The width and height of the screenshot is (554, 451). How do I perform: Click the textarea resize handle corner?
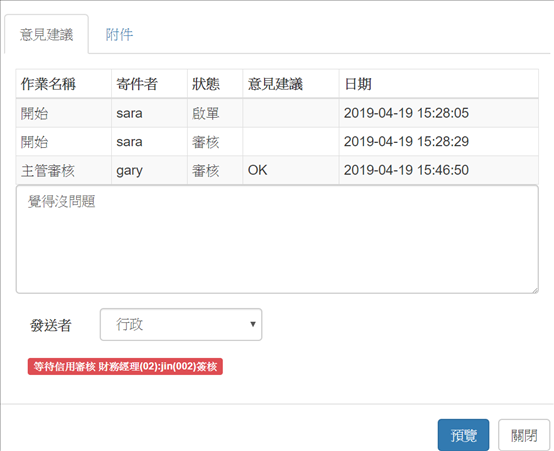[535, 290]
